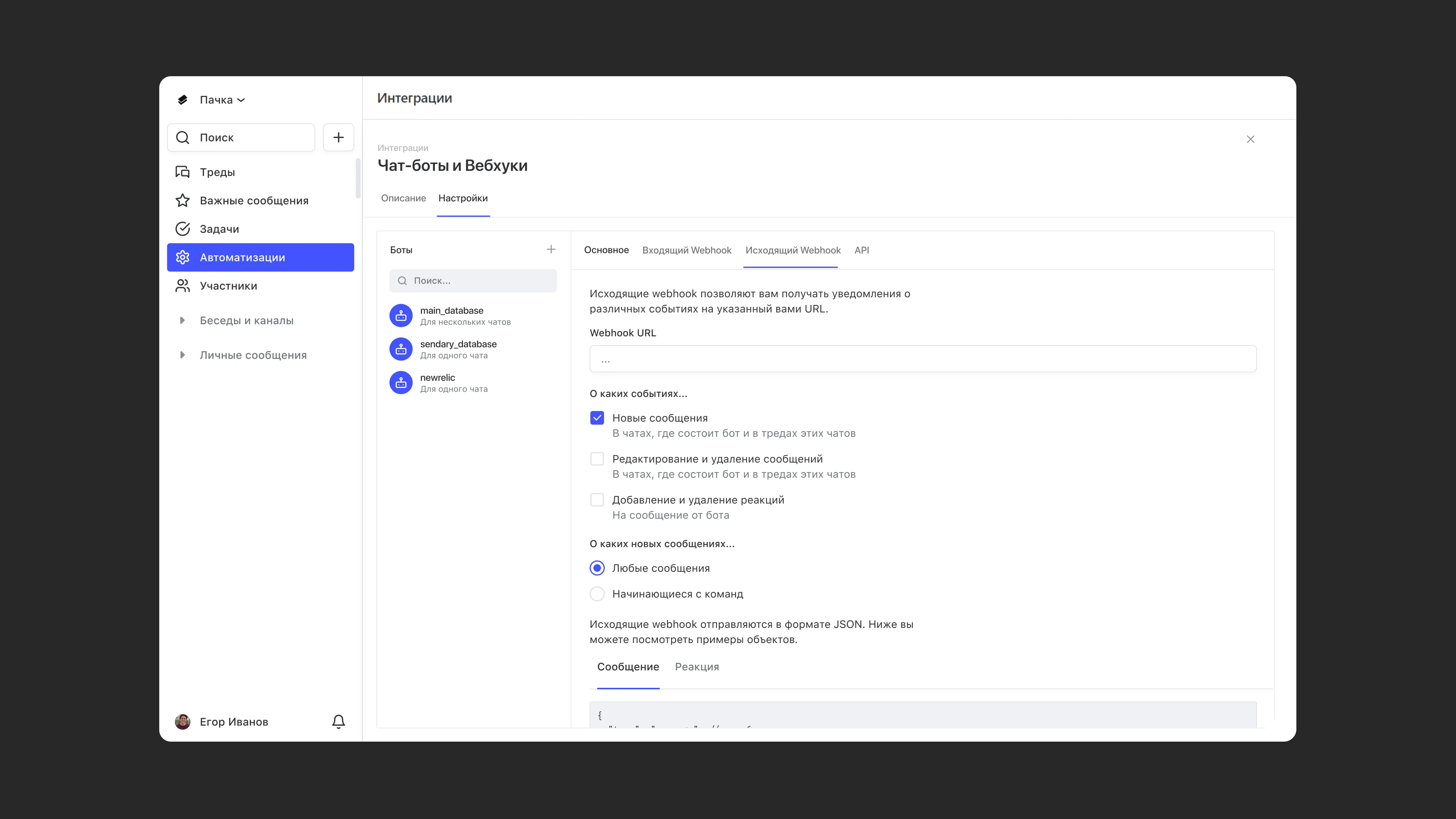Click the plus button next to search

coord(338,137)
